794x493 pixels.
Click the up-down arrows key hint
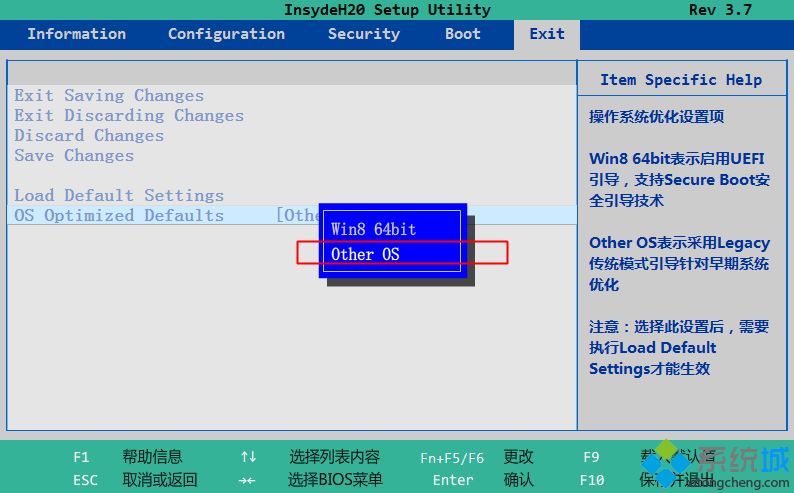(249, 457)
